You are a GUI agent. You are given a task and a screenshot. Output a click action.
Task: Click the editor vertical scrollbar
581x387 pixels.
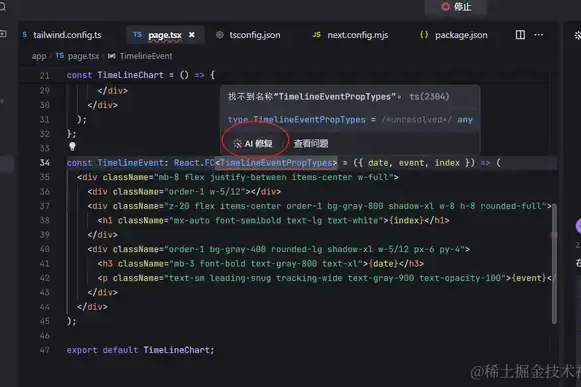[x=554, y=264]
